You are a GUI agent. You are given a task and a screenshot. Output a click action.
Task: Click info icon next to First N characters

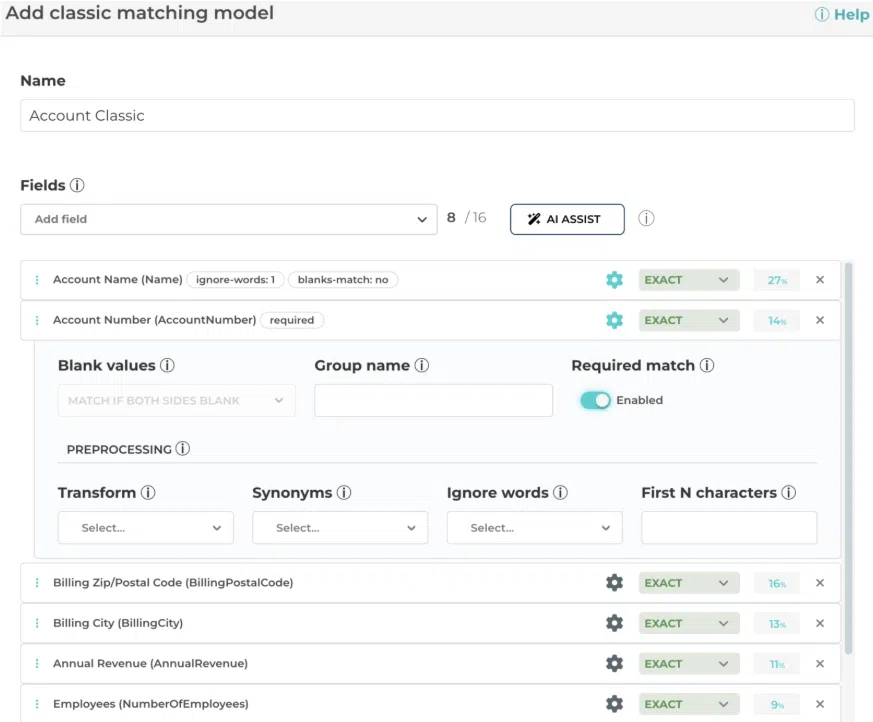click(x=788, y=492)
